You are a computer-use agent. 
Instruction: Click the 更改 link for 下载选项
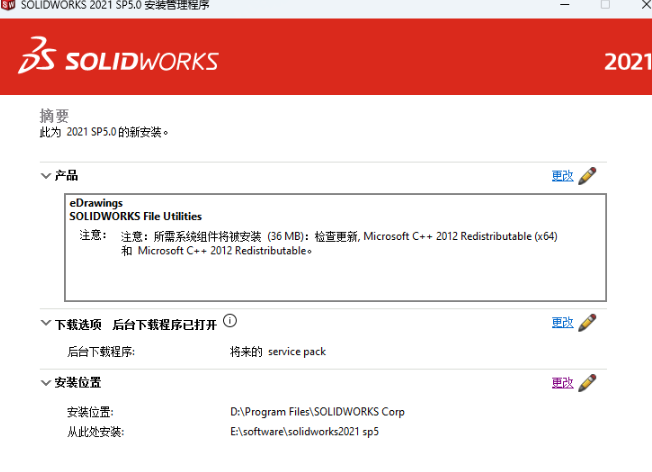tap(562, 323)
